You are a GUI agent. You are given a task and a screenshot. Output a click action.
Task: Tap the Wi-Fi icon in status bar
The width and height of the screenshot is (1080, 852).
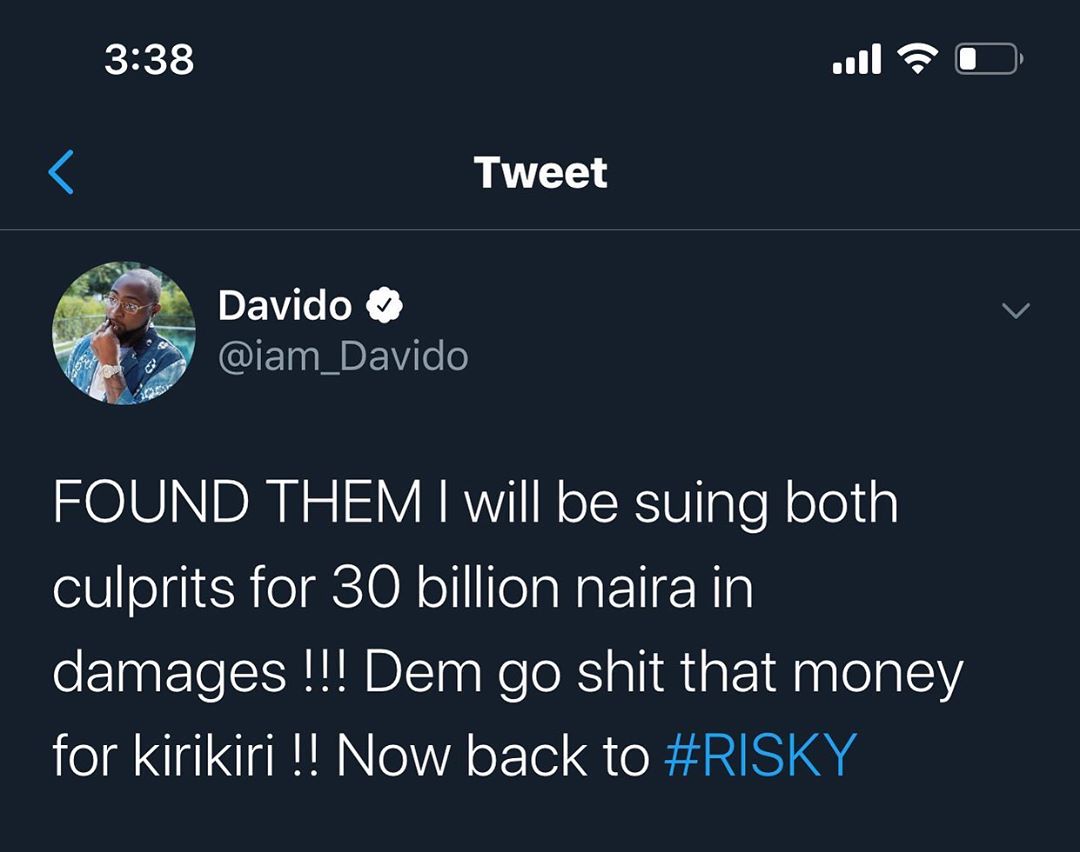click(918, 60)
